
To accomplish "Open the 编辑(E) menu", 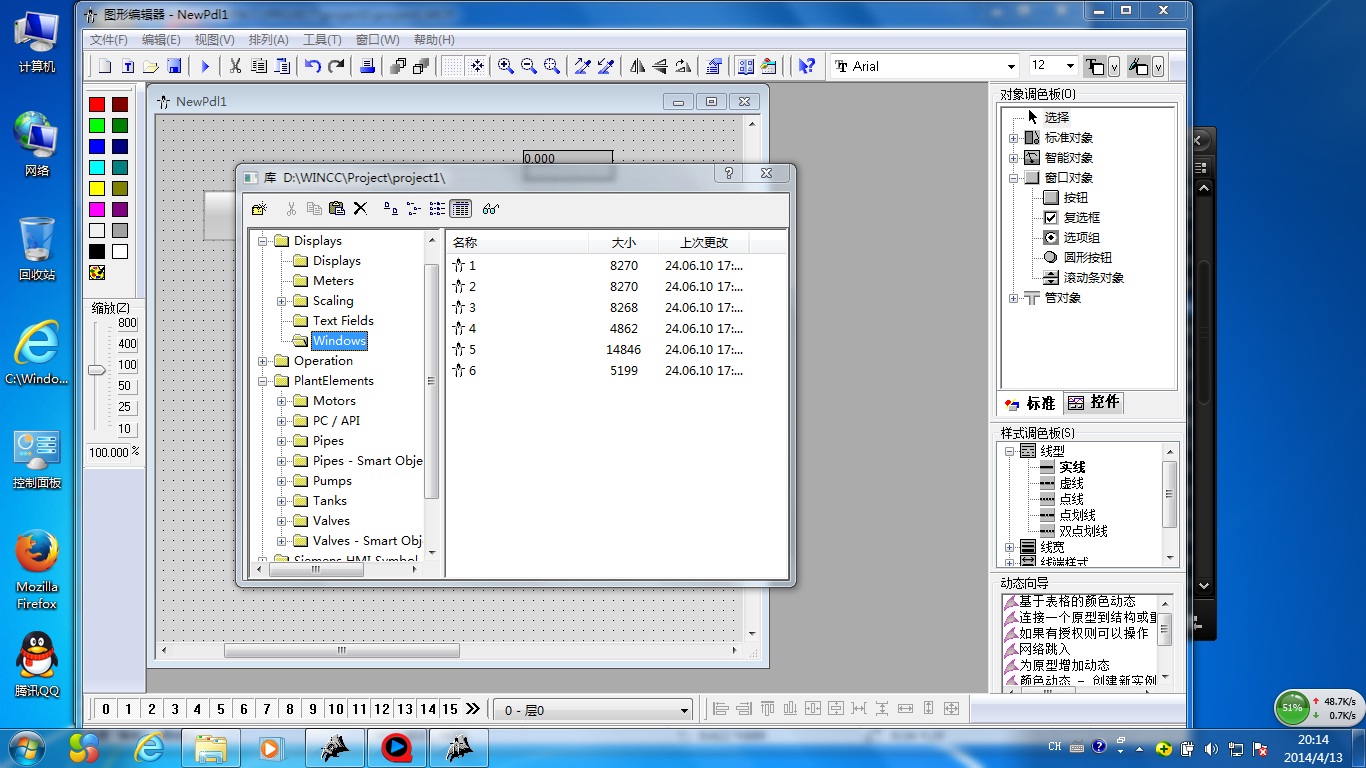I will tap(161, 40).
